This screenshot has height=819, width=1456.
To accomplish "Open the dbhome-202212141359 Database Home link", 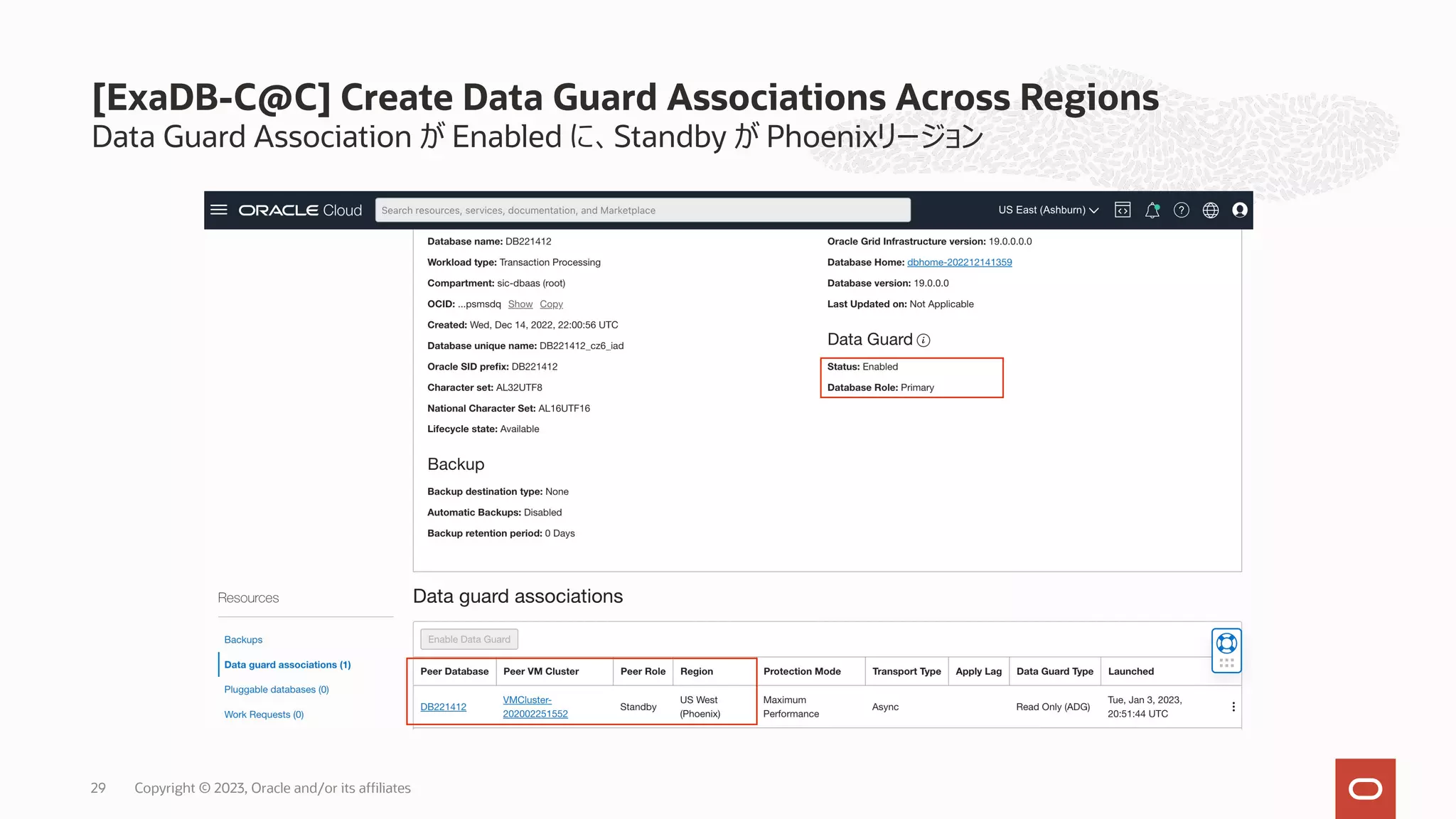I will point(959,262).
